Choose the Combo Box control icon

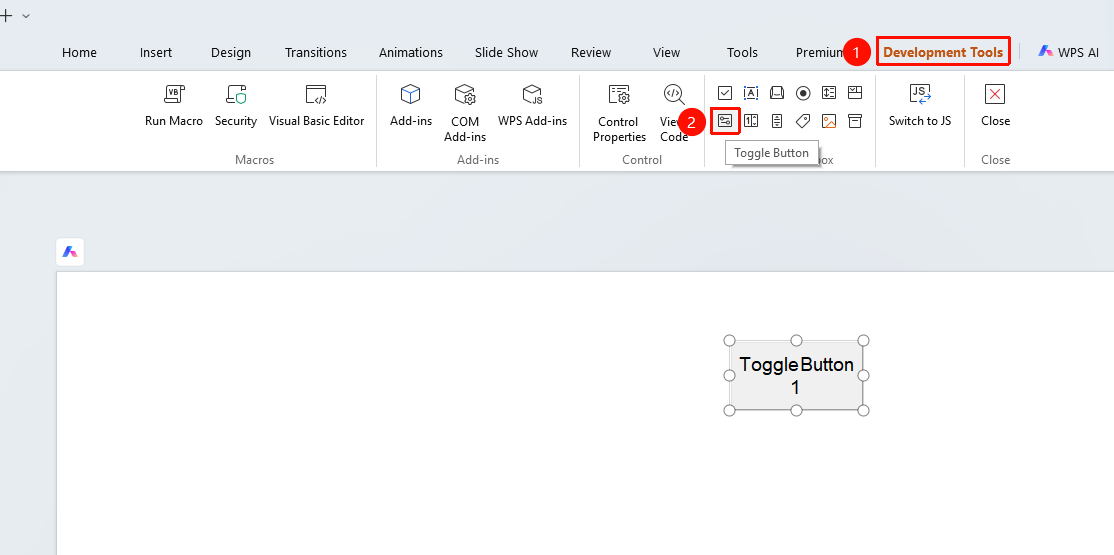(x=855, y=92)
